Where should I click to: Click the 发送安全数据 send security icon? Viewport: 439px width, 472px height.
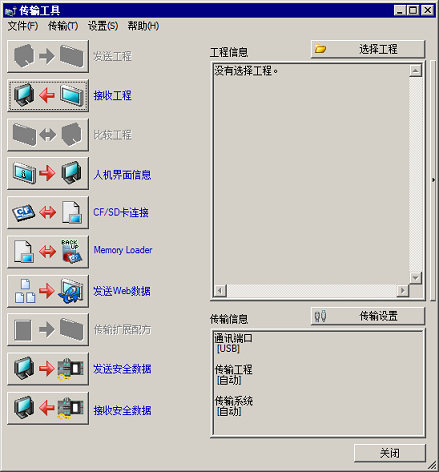[48, 369]
